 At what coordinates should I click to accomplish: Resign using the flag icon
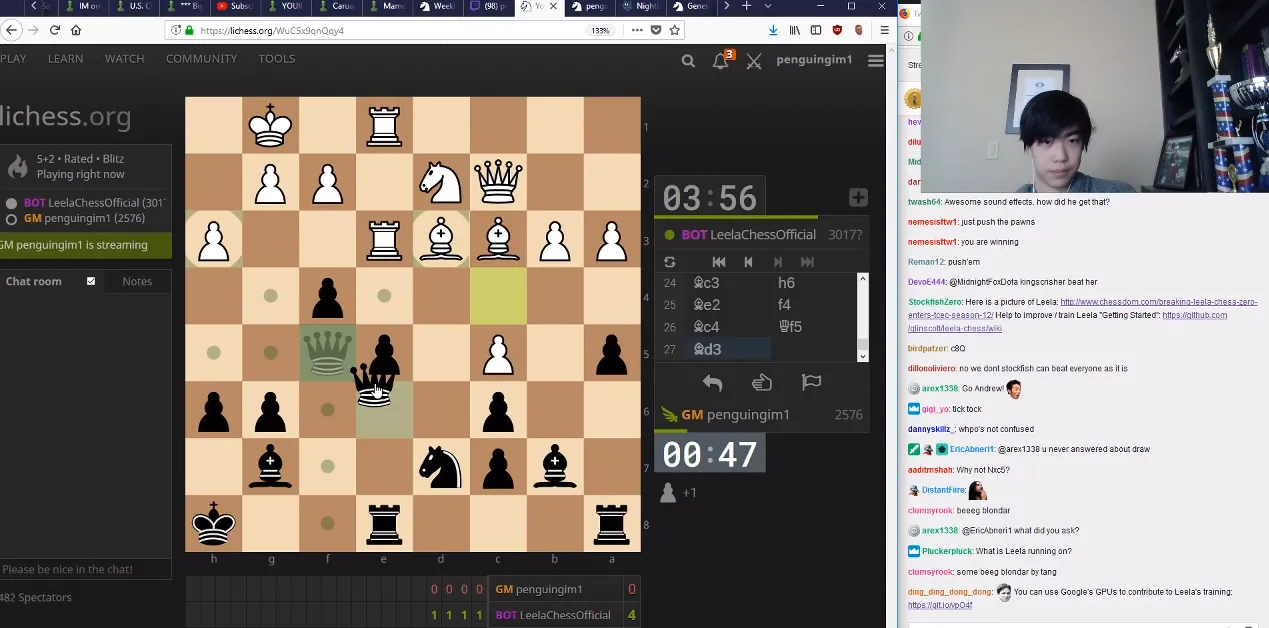pyautogui.click(x=811, y=382)
